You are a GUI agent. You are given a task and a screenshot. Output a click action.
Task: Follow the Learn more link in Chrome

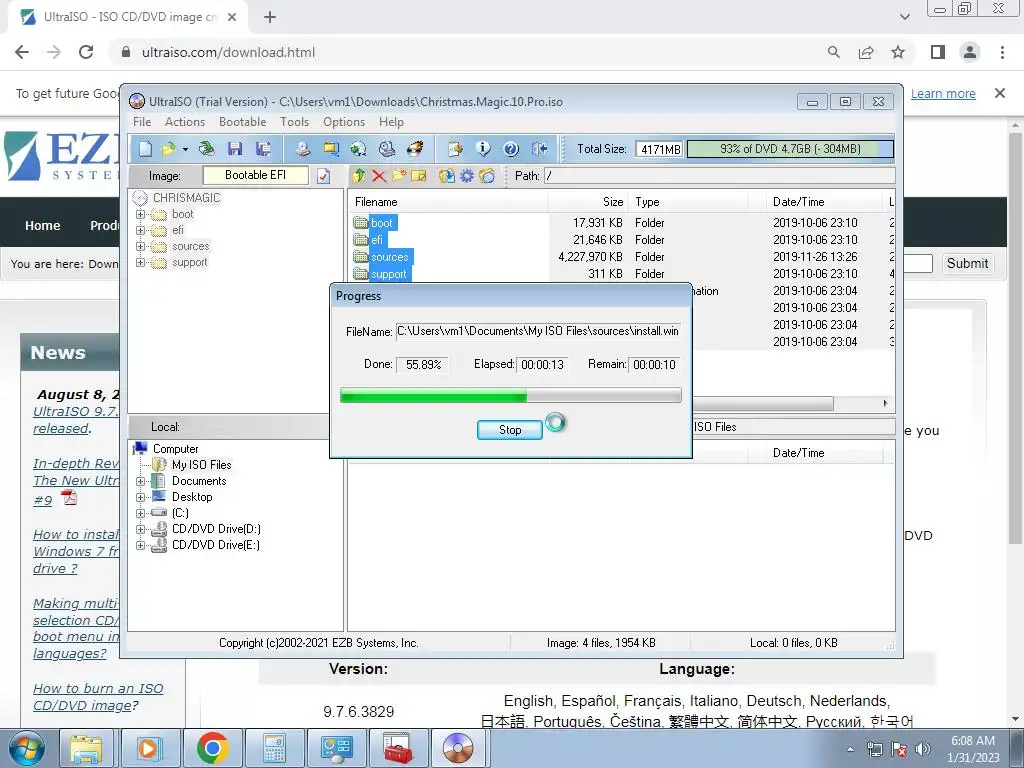[943, 94]
